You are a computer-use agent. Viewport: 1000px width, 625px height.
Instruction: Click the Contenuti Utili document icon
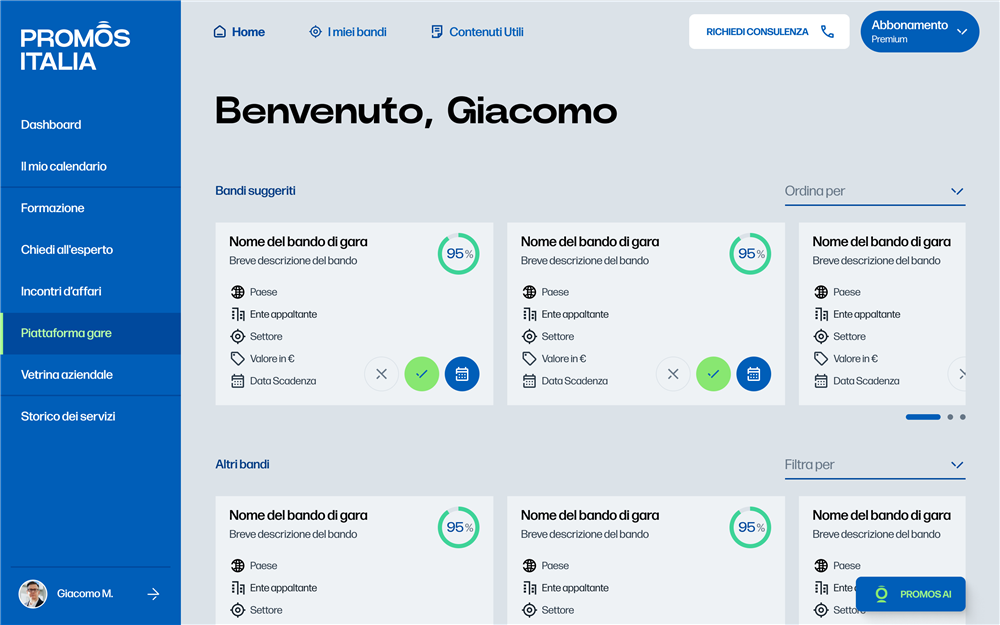pyautogui.click(x=437, y=32)
